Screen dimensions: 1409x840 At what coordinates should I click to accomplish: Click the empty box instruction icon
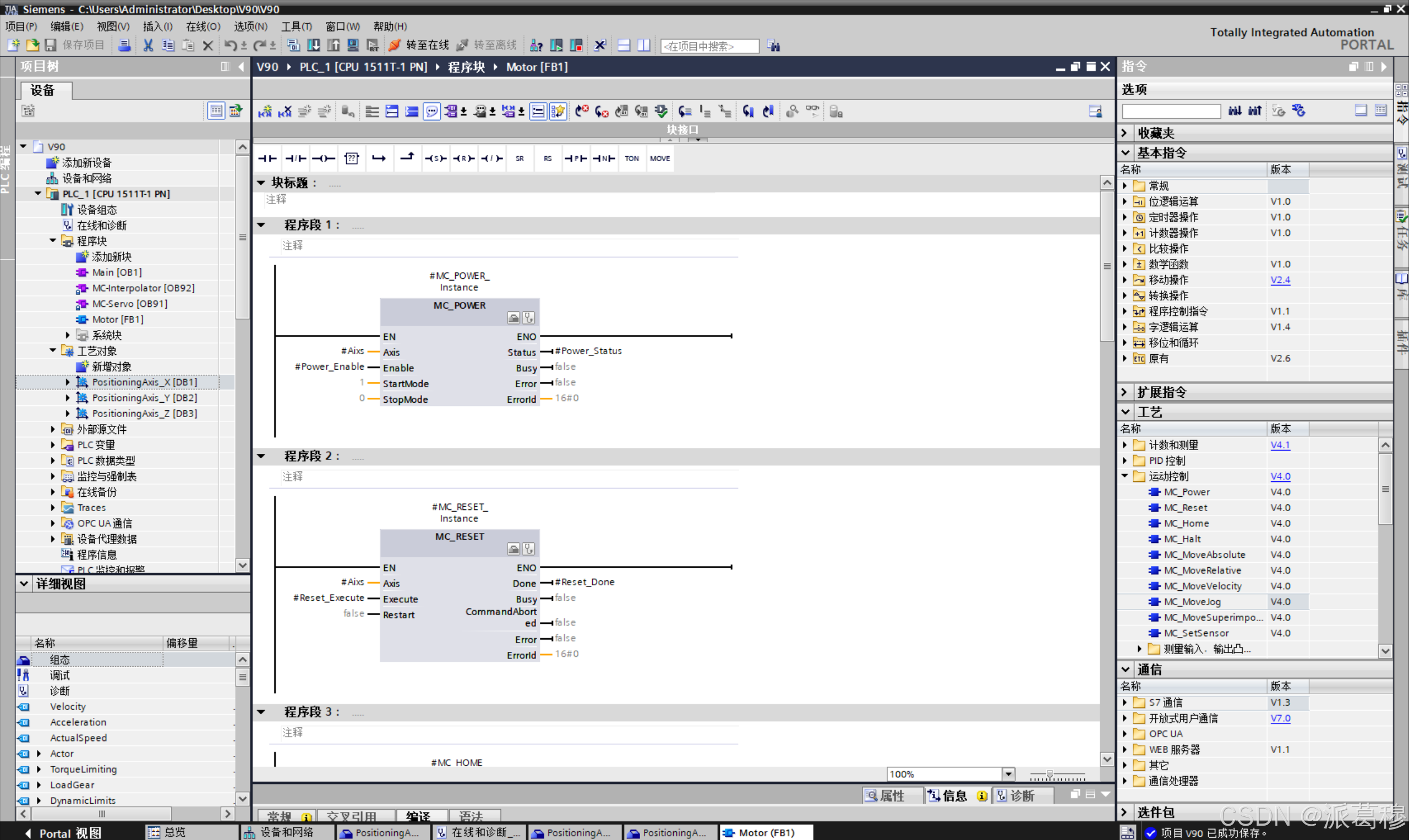(x=352, y=158)
